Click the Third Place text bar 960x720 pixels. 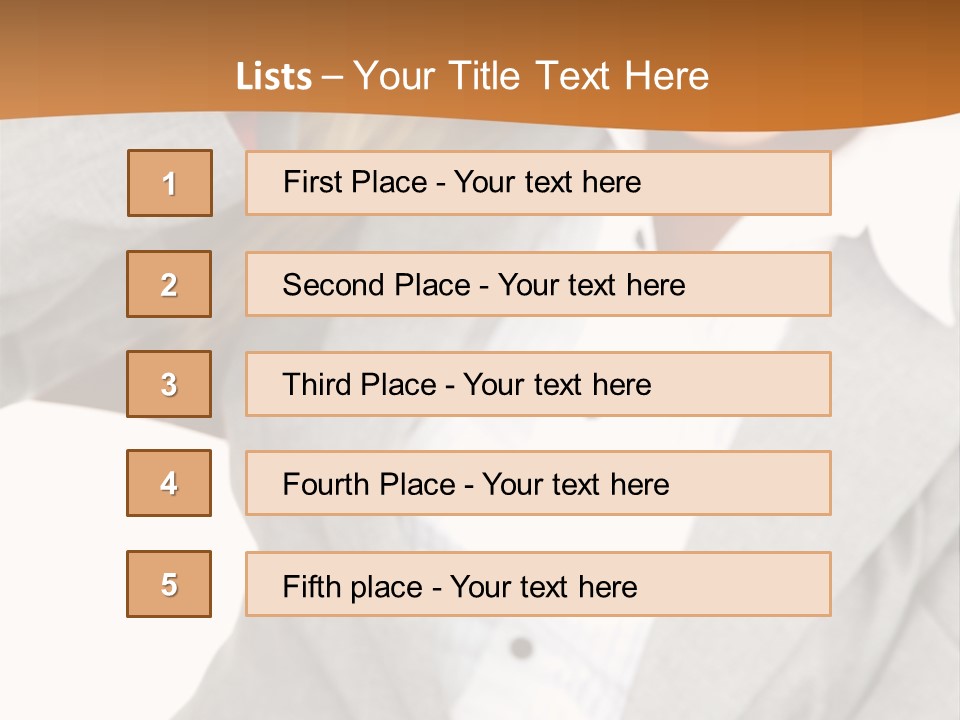click(538, 384)
